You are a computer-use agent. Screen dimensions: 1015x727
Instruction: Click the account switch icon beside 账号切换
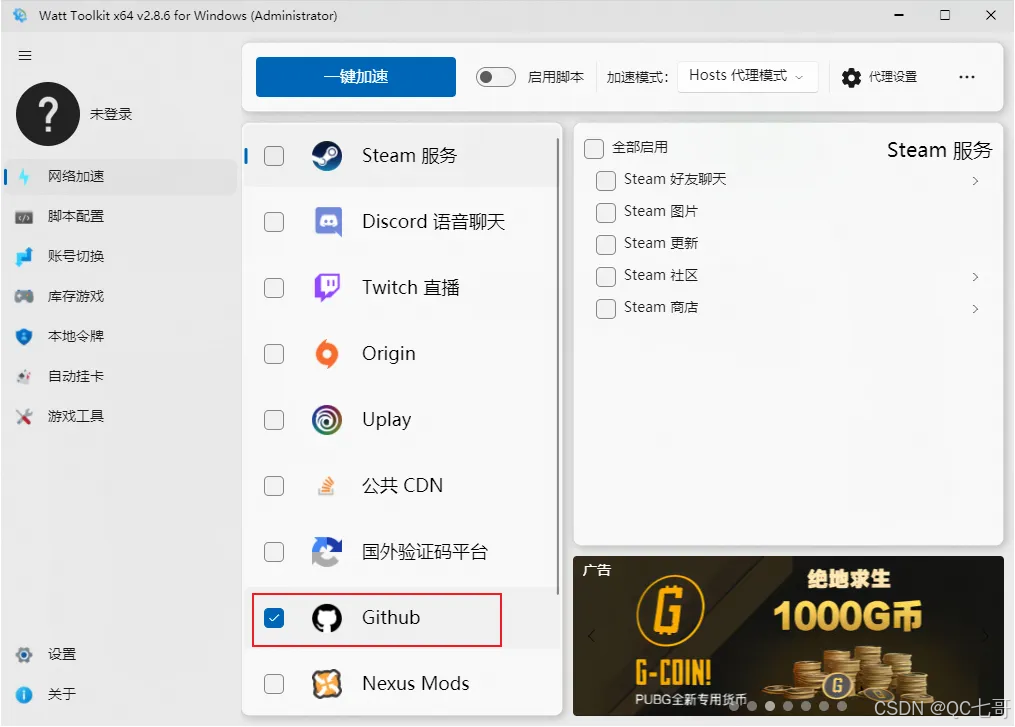click(x=24, y=257)
